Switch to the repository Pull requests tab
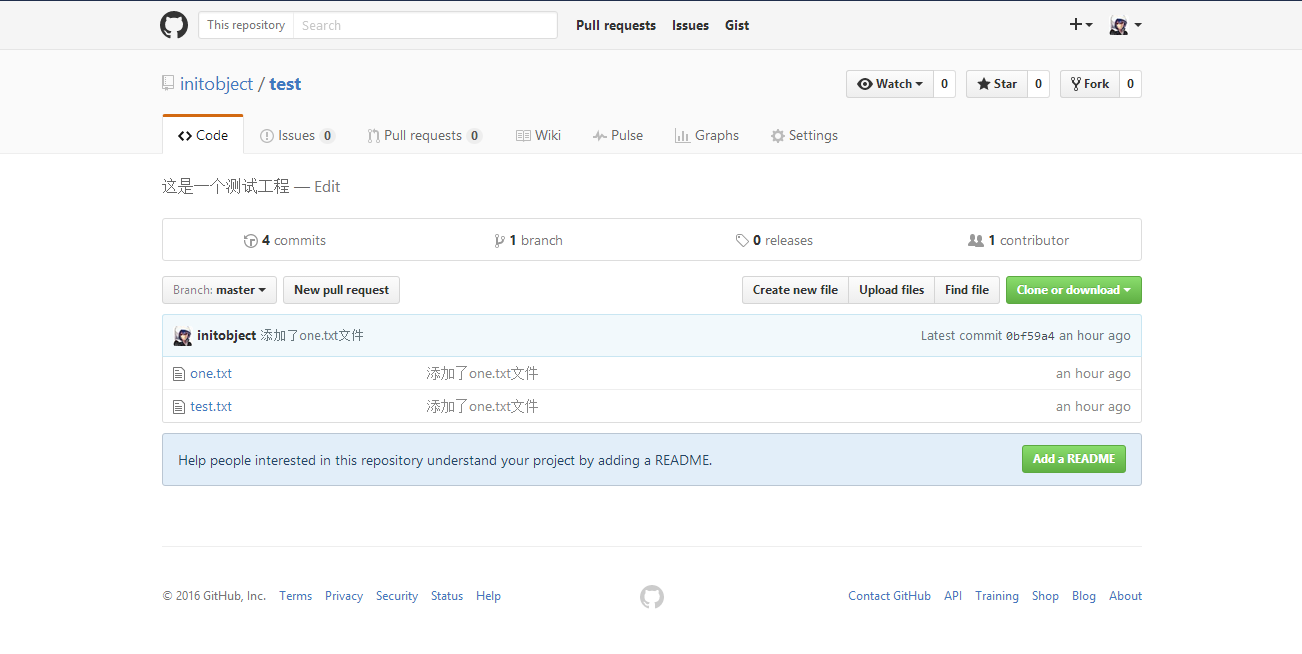The height and width of the screenshot is (654, 1302). click(424, 135)
